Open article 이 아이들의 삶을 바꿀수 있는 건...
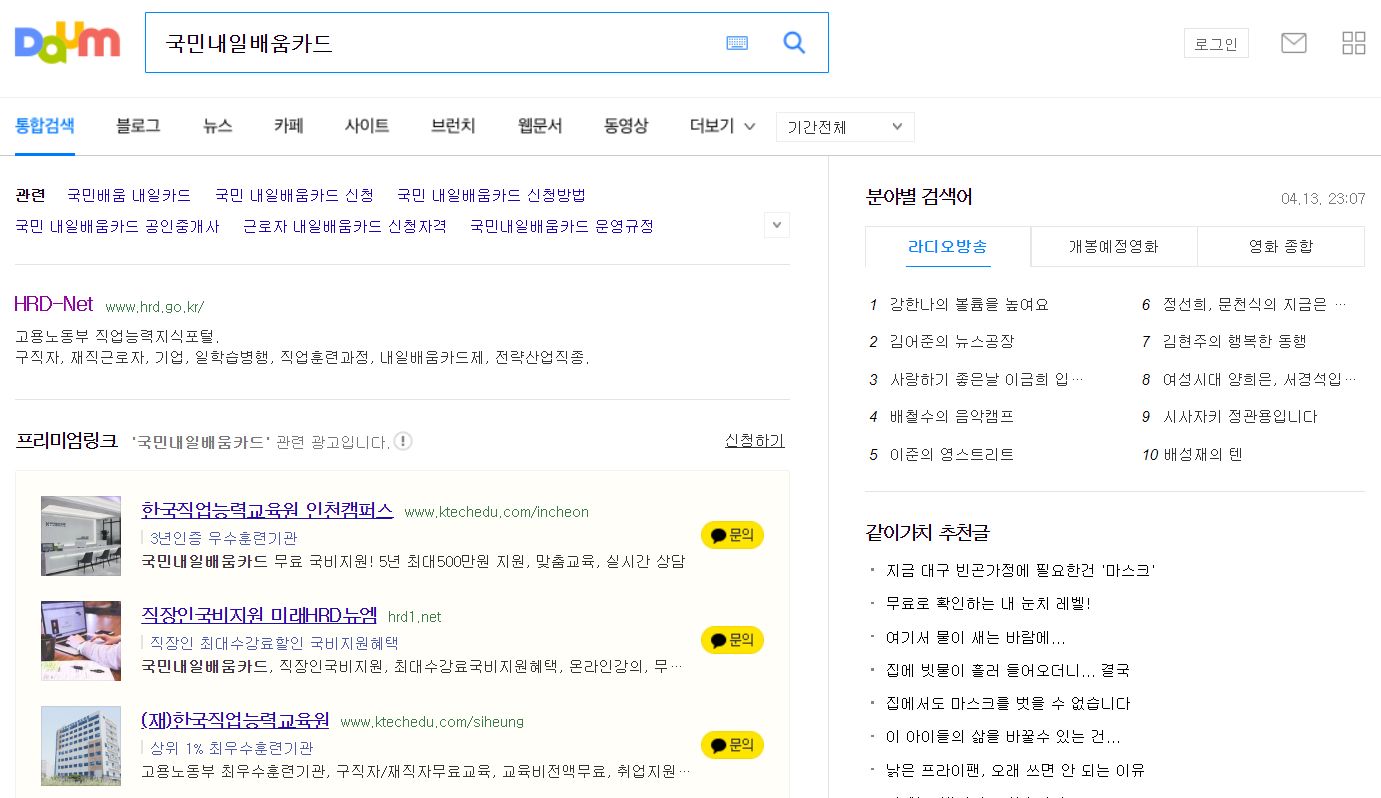 click(x=1003, y=737)
